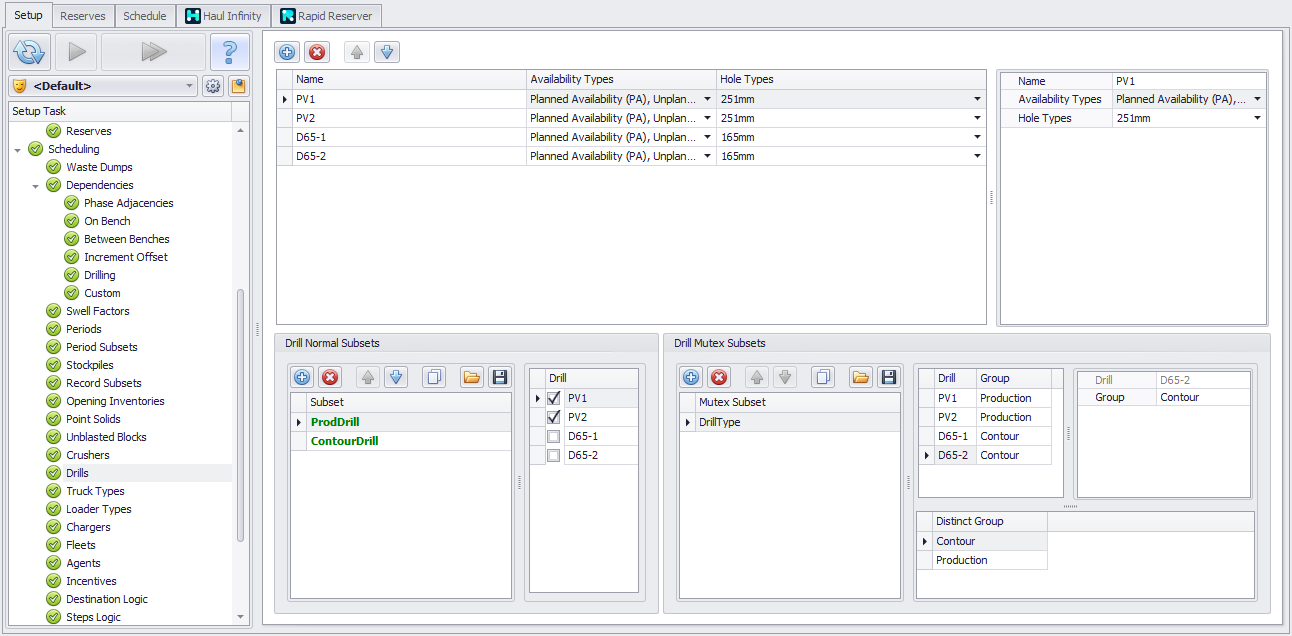
Task: Open help with the question mark icon
Action: tap(229, 52)
